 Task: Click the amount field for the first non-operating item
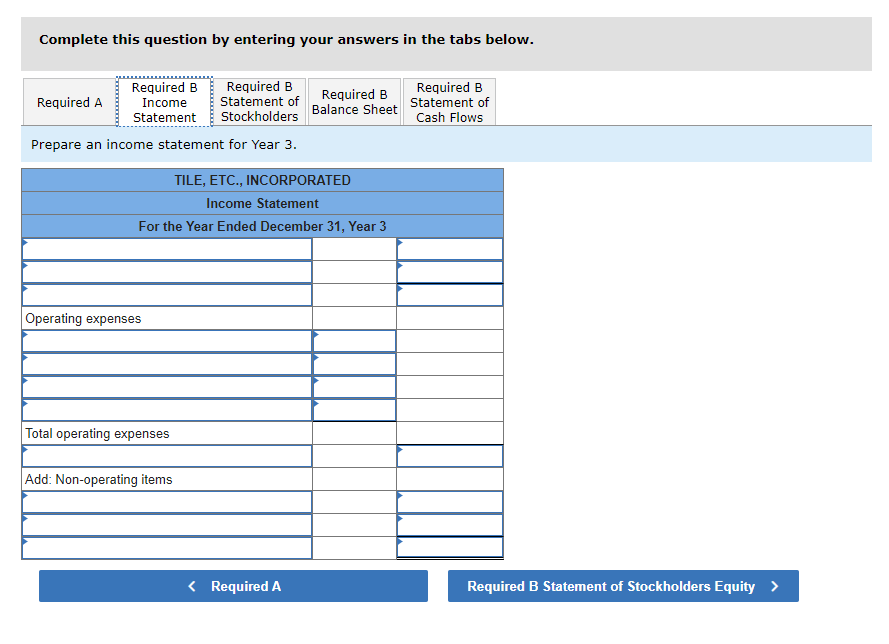[x=450, y=502]
